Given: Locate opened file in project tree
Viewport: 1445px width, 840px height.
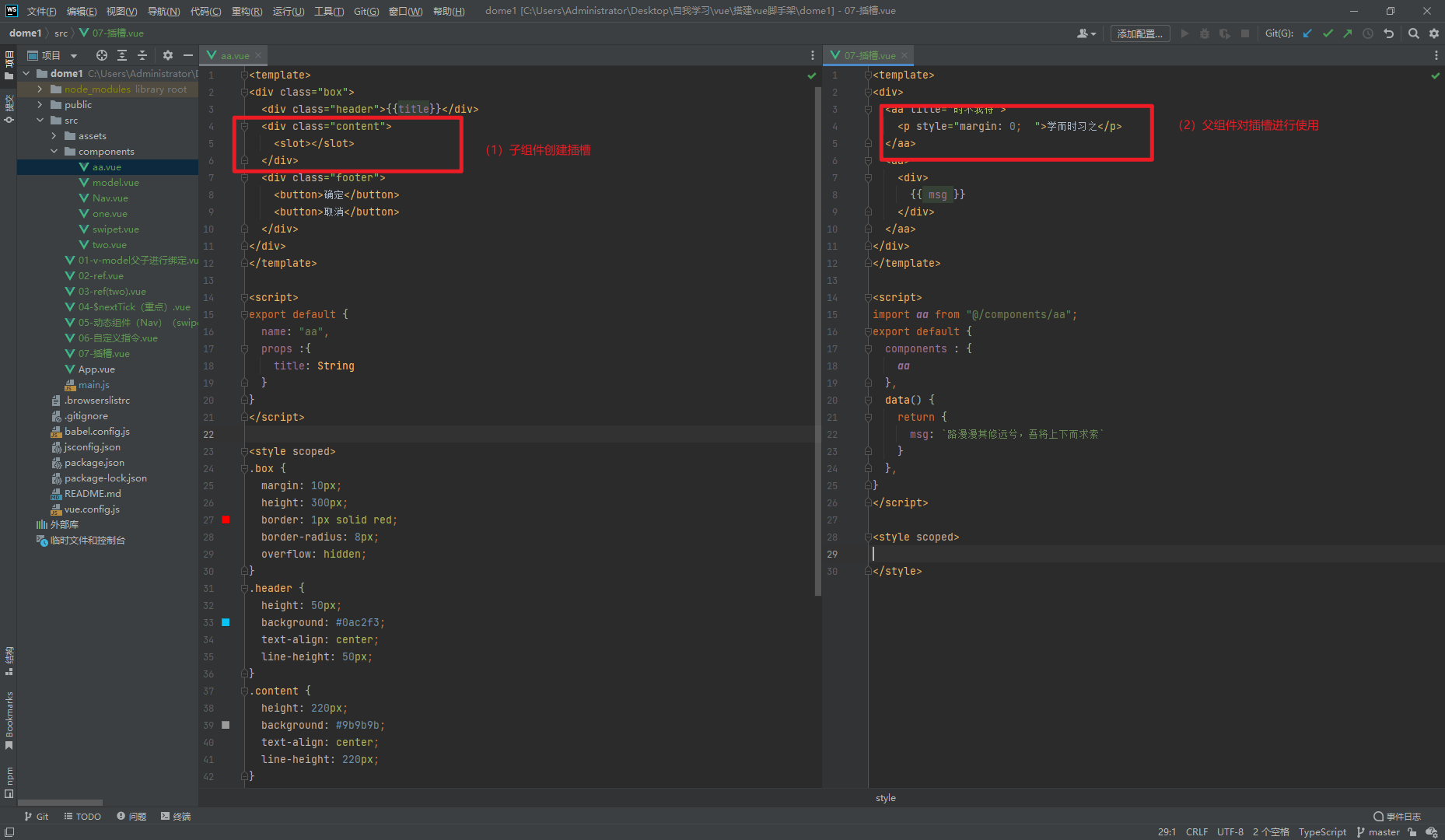Looking at the screenshot, I should [101, 55].
